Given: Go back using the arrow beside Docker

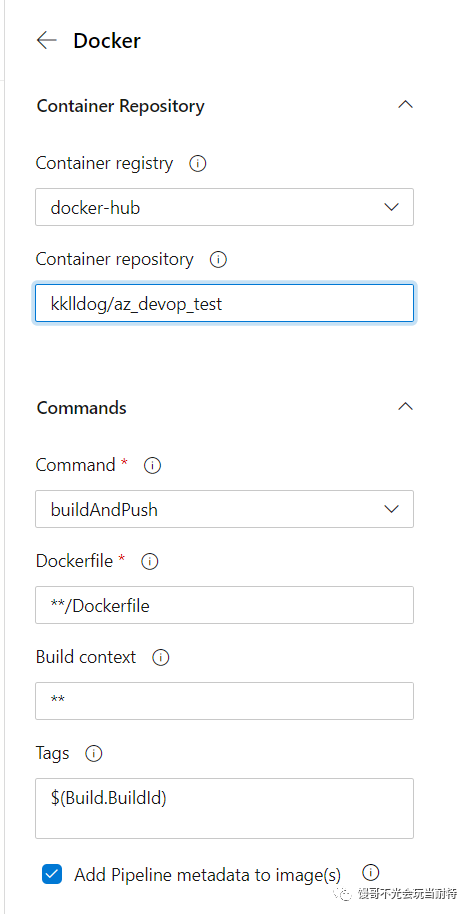Looking at the screenshot, I should point(47,40).
